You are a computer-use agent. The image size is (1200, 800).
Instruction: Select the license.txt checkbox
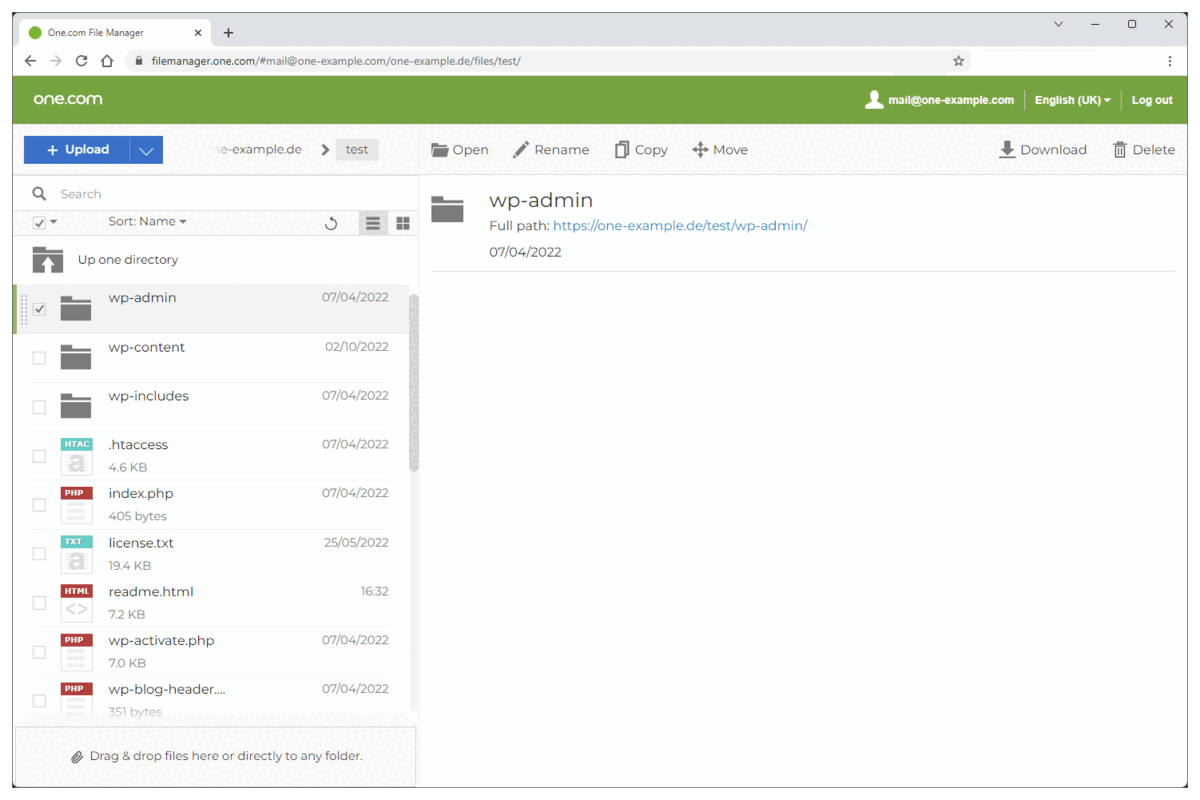38,553
